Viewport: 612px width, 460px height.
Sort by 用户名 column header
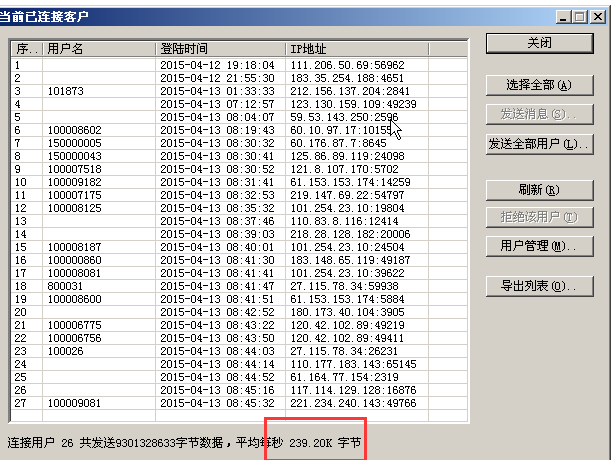tap(99, 49)
